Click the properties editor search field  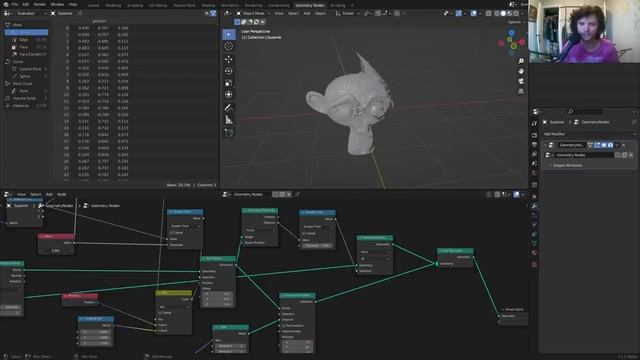click(x=586, y=111)
